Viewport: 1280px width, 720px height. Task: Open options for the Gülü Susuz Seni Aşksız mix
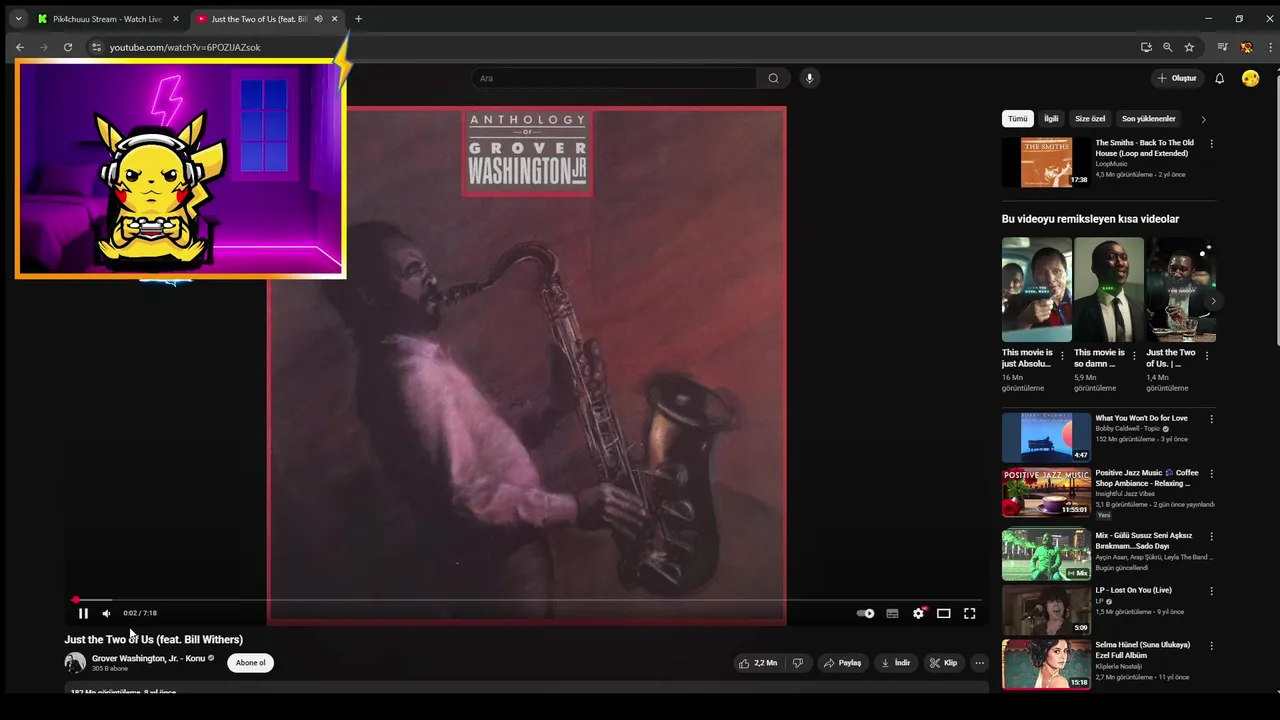(1212, 537)
